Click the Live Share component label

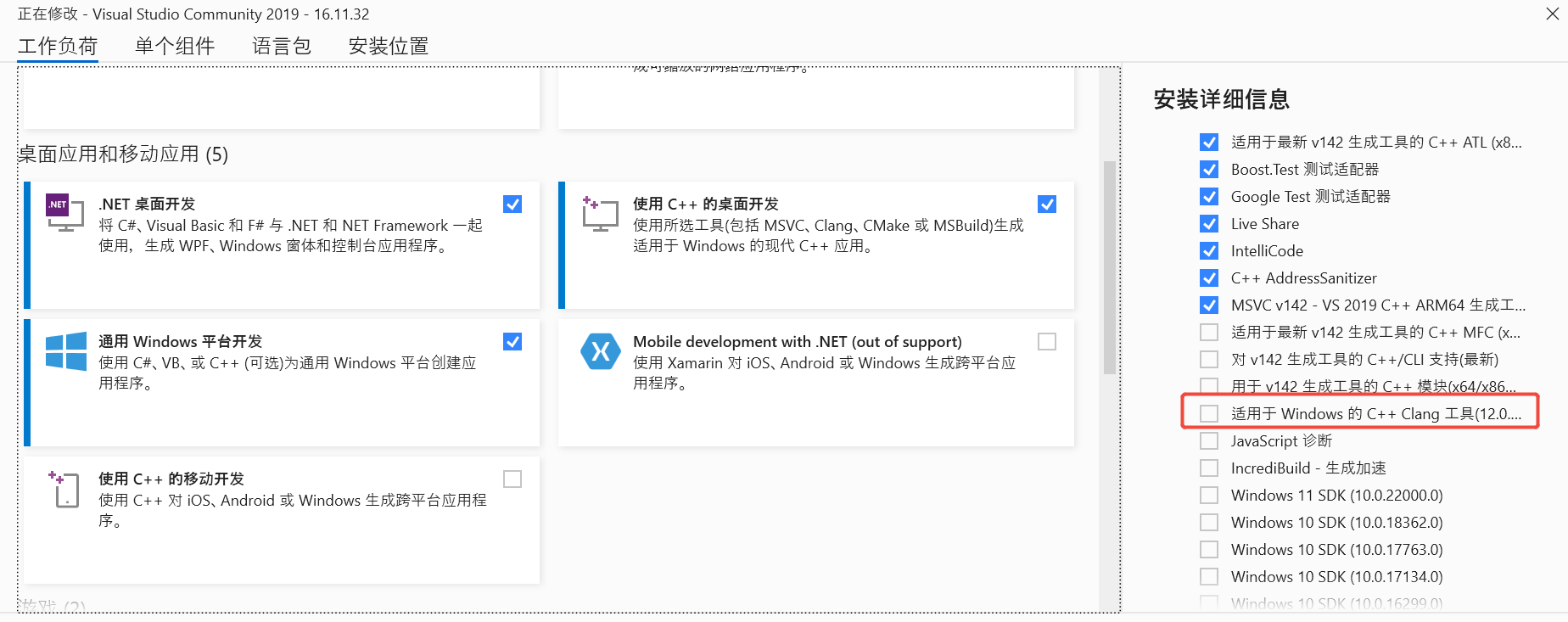(1265, 224)
